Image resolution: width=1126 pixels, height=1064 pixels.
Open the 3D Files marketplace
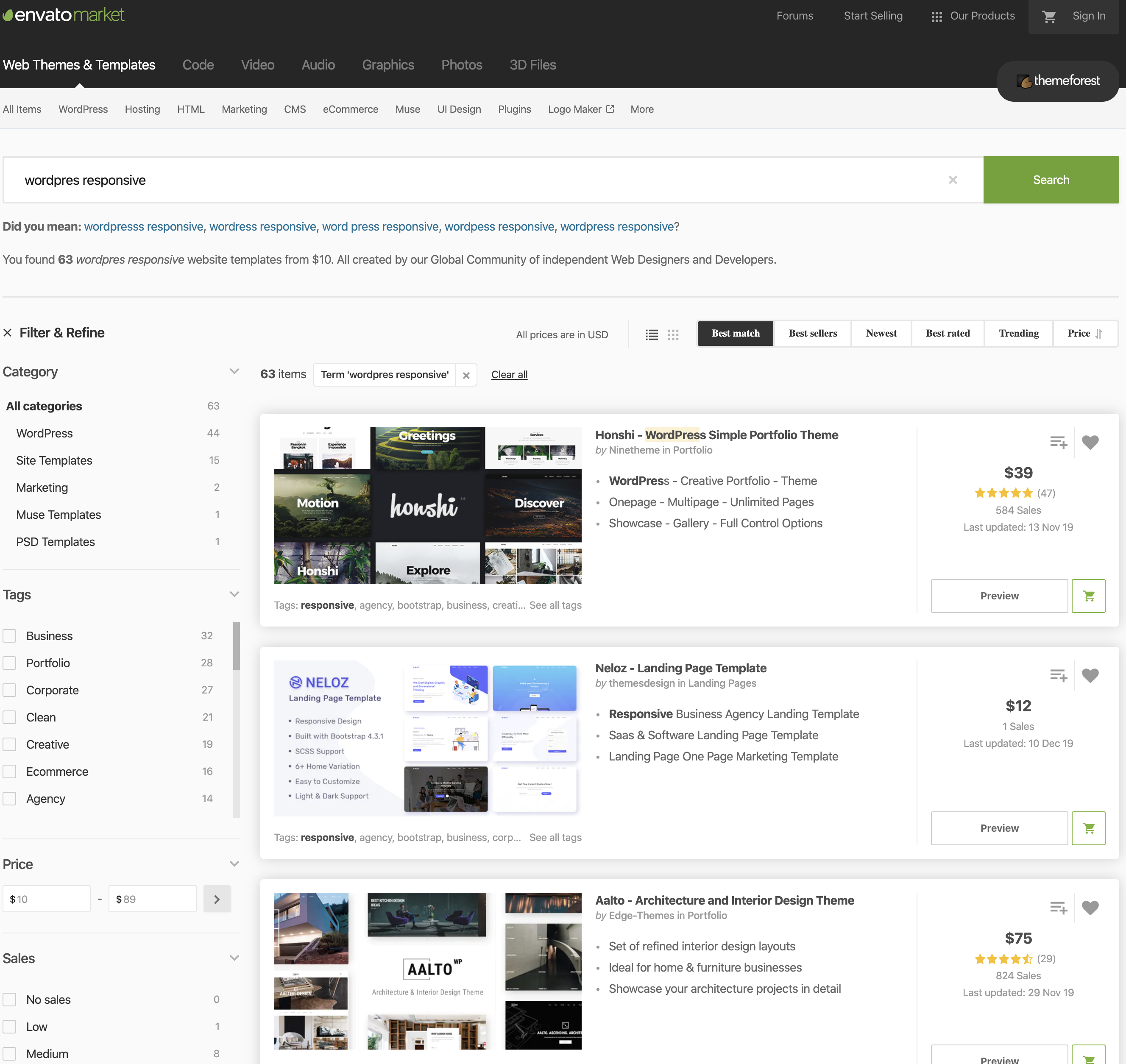pos(532,65)
